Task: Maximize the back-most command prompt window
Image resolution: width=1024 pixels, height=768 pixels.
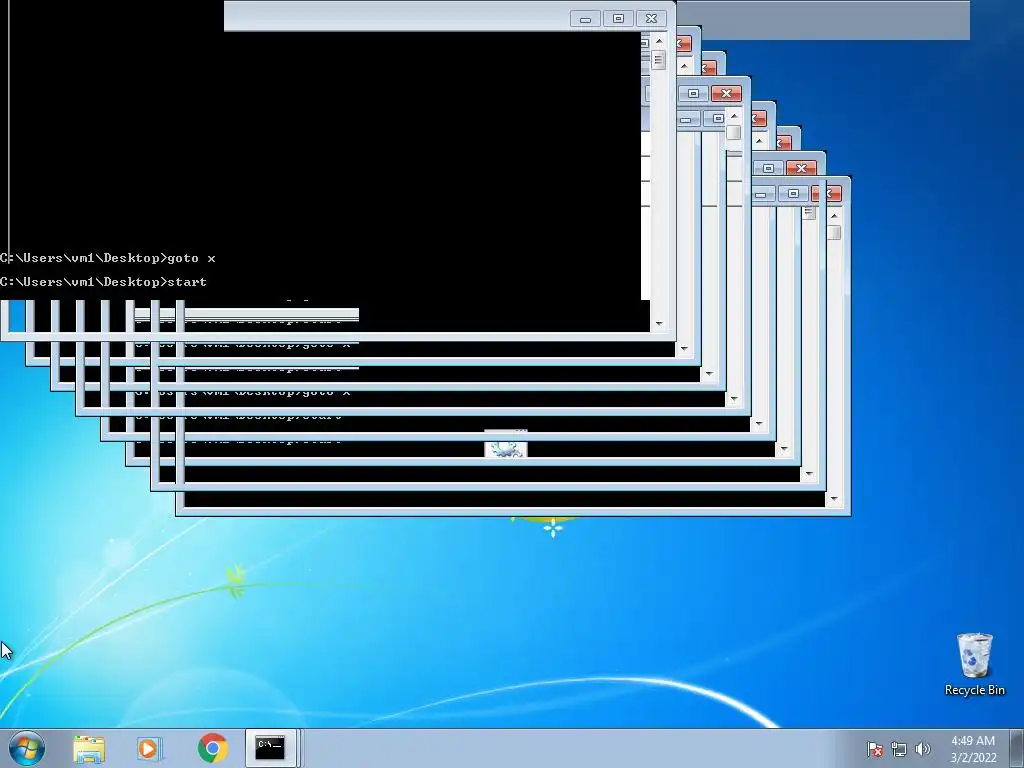Action: (x=793, y=193)
